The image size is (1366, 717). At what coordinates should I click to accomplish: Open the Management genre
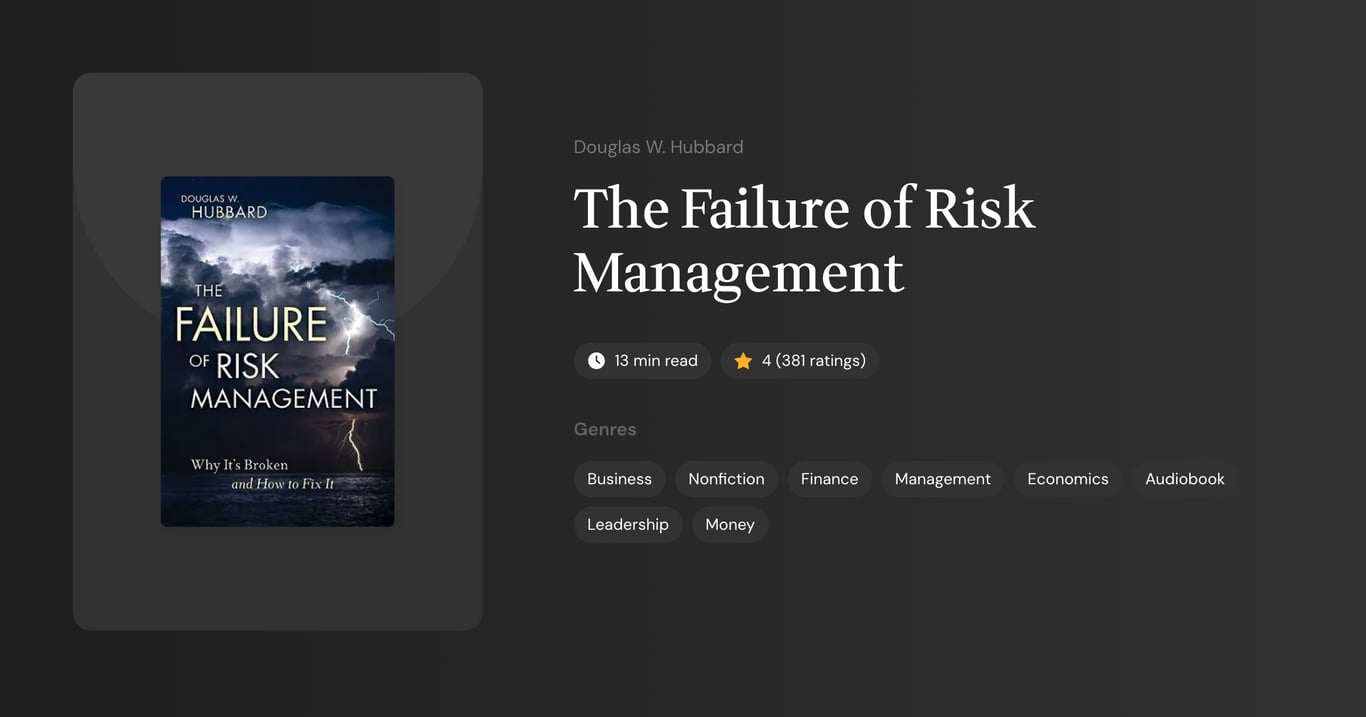942,478
